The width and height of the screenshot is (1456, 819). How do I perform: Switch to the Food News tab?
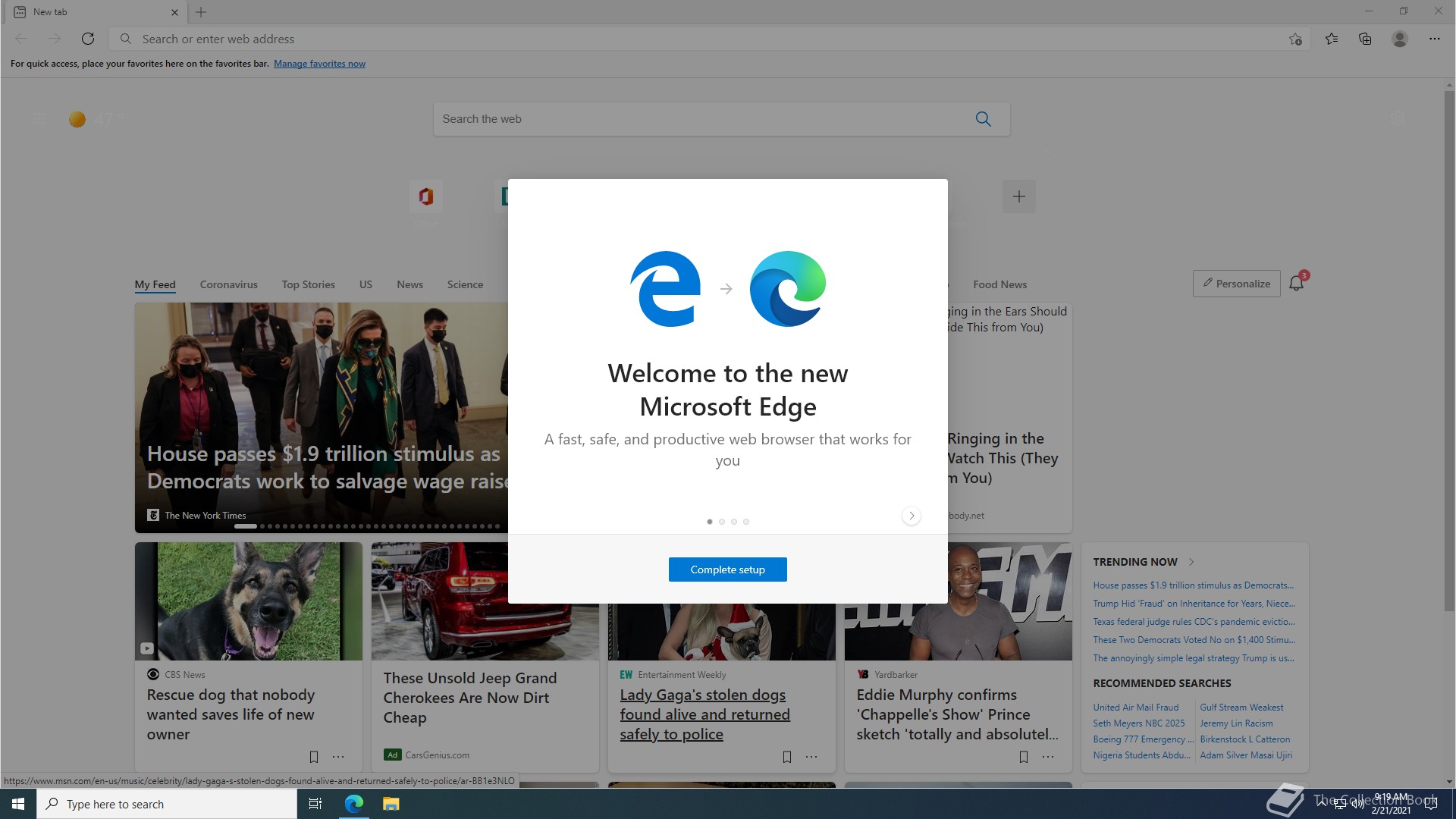[x=1000, y=284]
